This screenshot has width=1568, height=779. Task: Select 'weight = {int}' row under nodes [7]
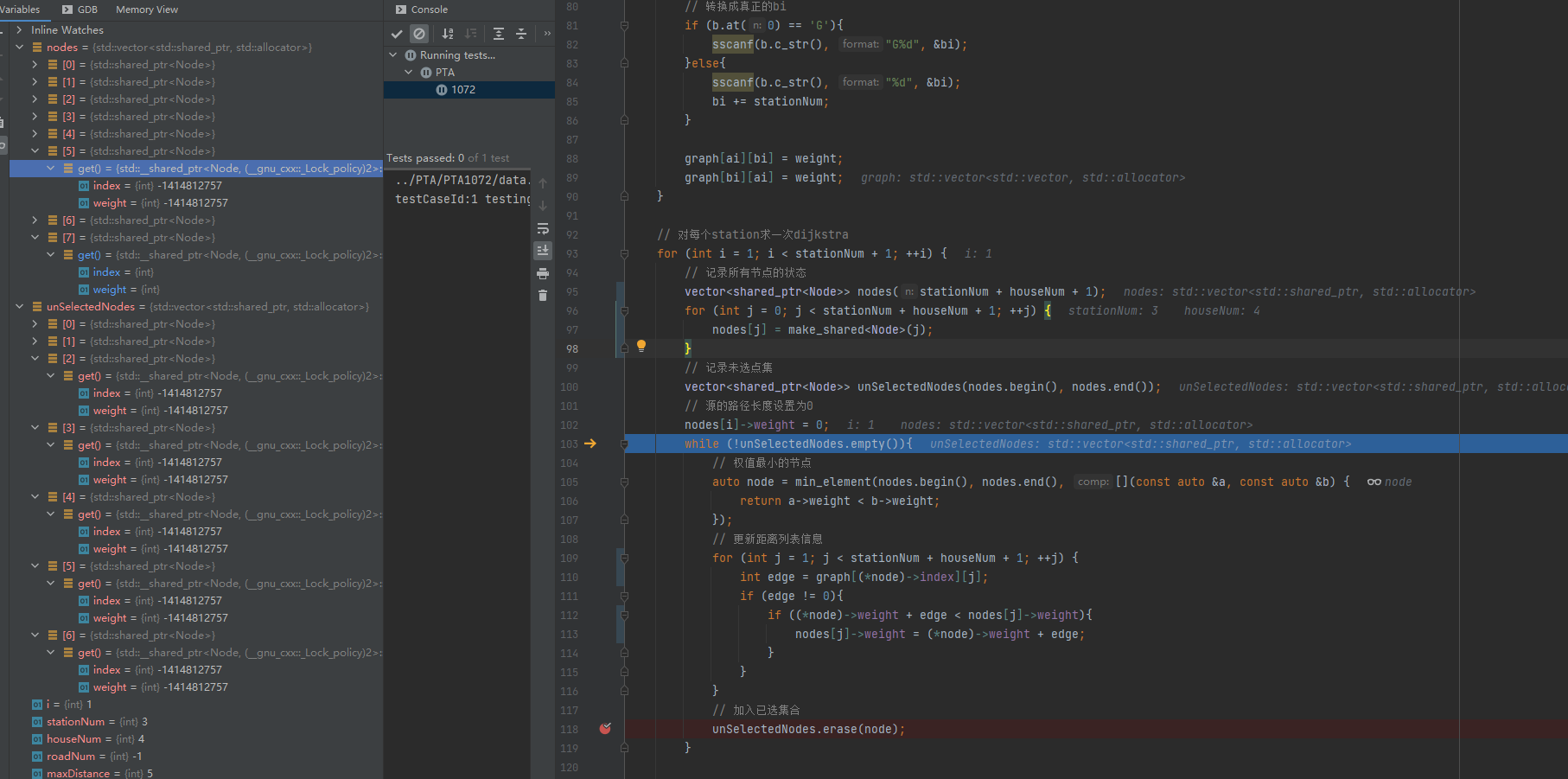pyautogui.click(x=119, y=290)
